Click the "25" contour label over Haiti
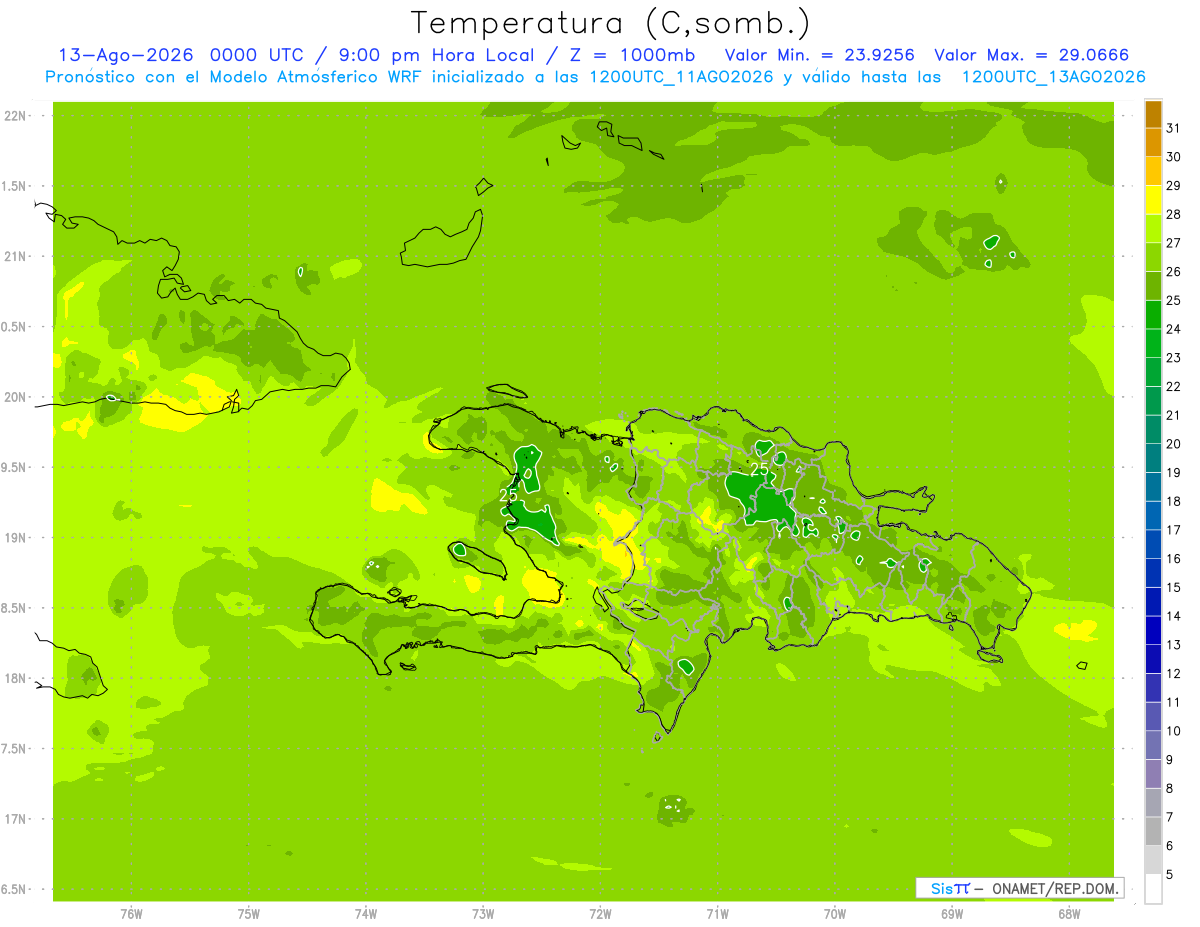The height and width of the screenshot is (927, 1200). (508, 495)
